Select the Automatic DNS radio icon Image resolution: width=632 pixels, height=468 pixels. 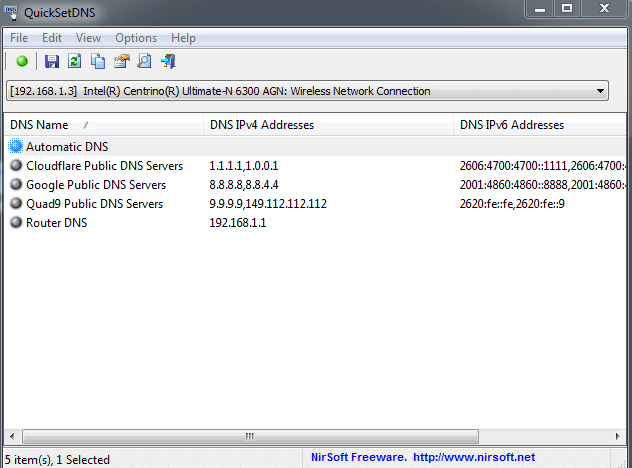coord(16,146)
